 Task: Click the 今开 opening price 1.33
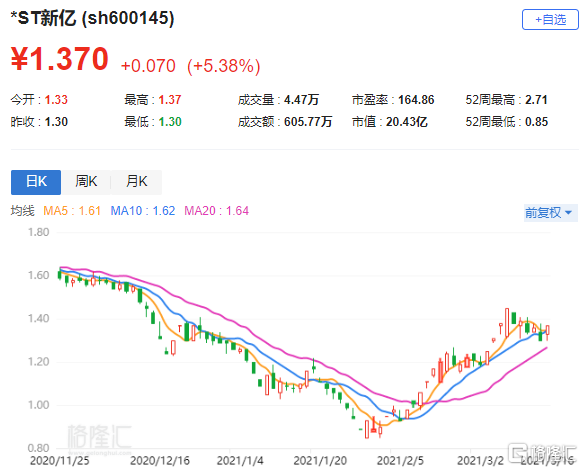click(56, 100)
